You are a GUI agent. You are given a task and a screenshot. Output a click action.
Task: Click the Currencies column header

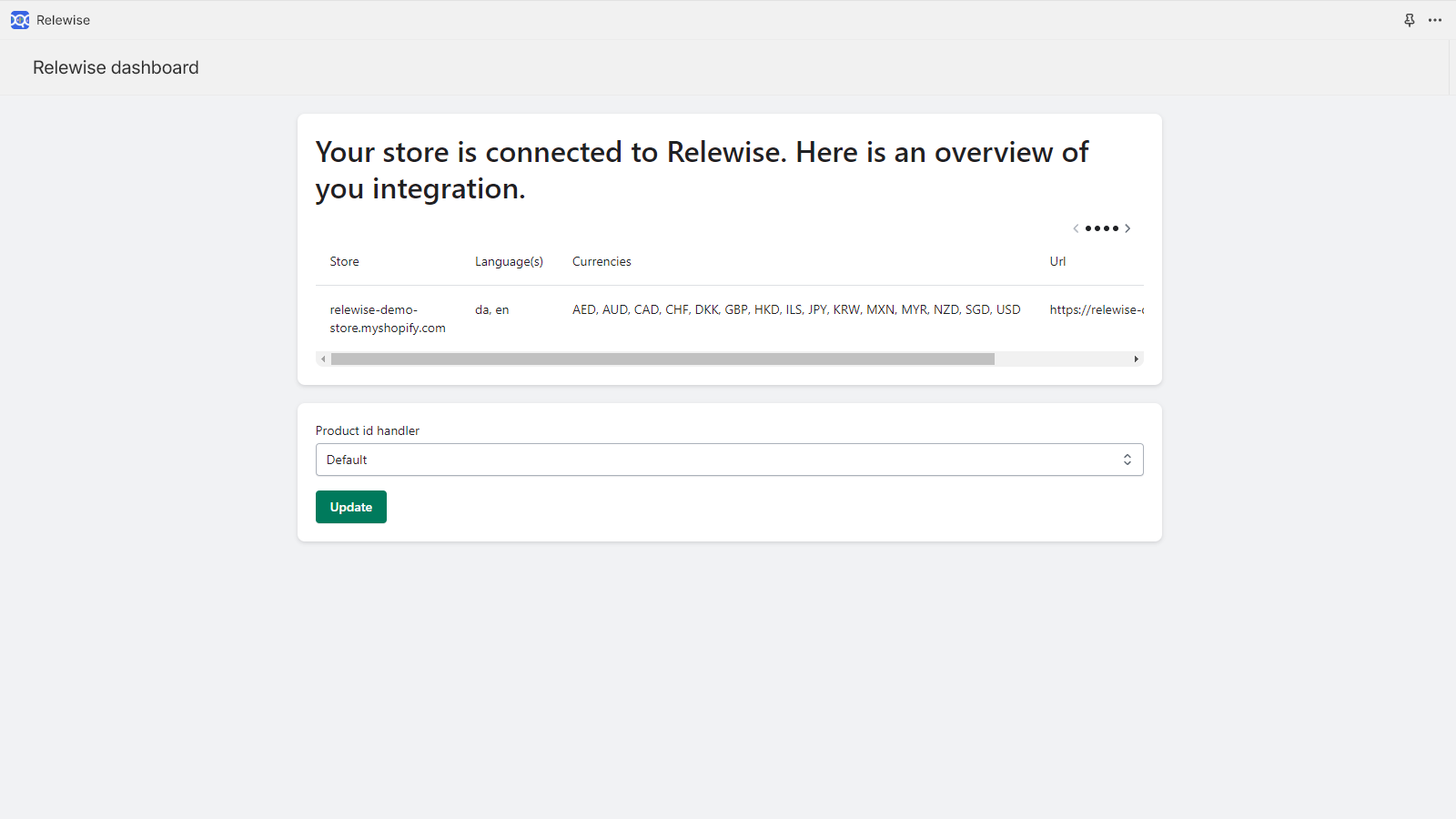click(601, 261)
